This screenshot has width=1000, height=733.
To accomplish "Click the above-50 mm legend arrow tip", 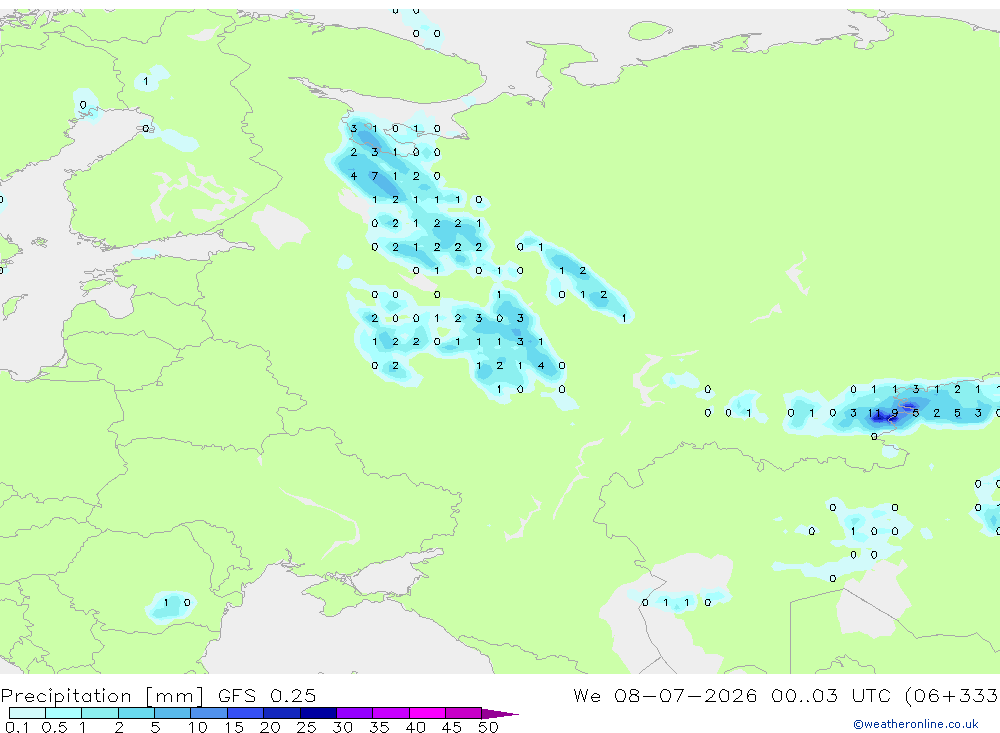I will (x=500, y=713).
